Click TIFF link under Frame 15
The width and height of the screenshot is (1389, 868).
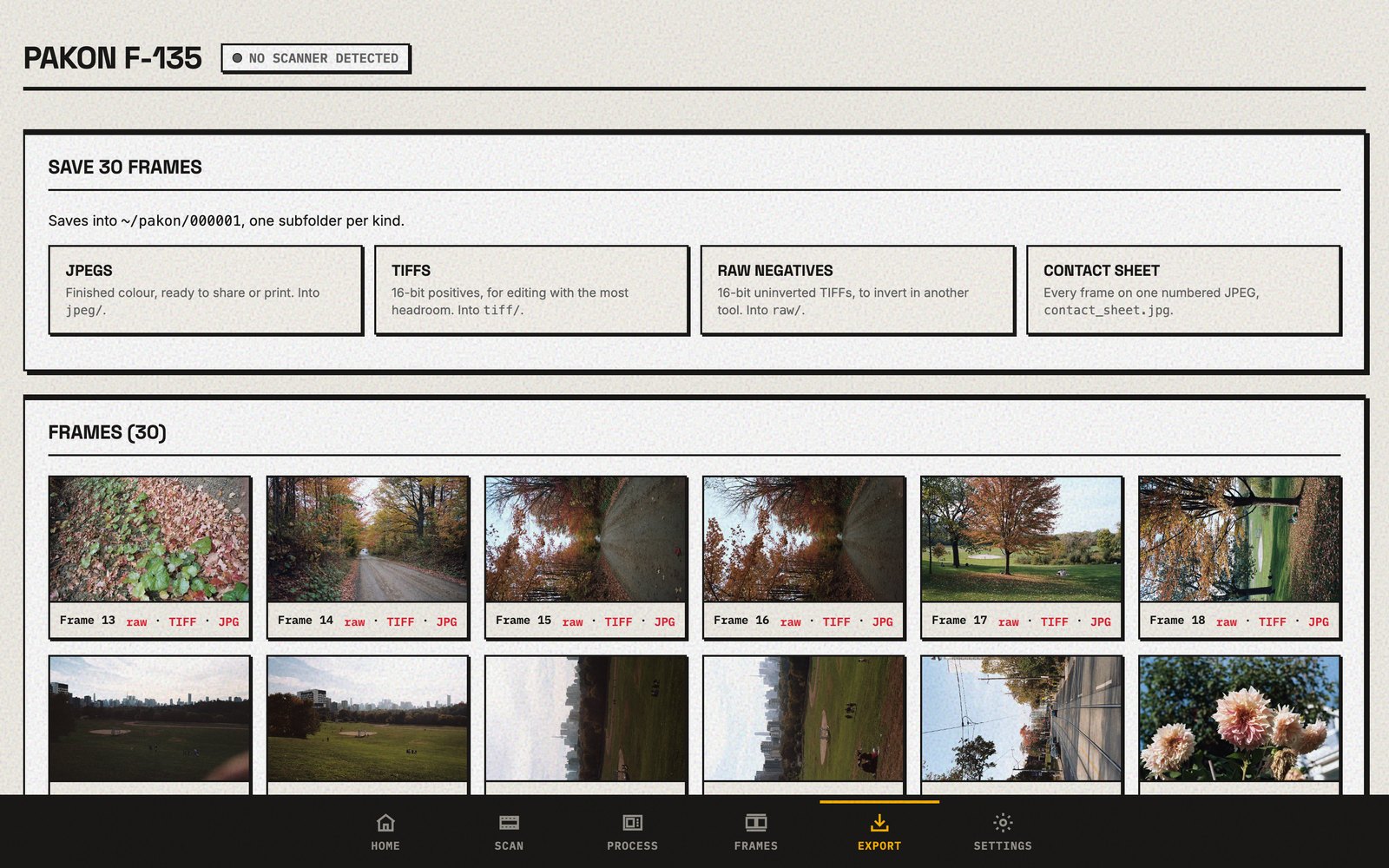click(618, 621)
